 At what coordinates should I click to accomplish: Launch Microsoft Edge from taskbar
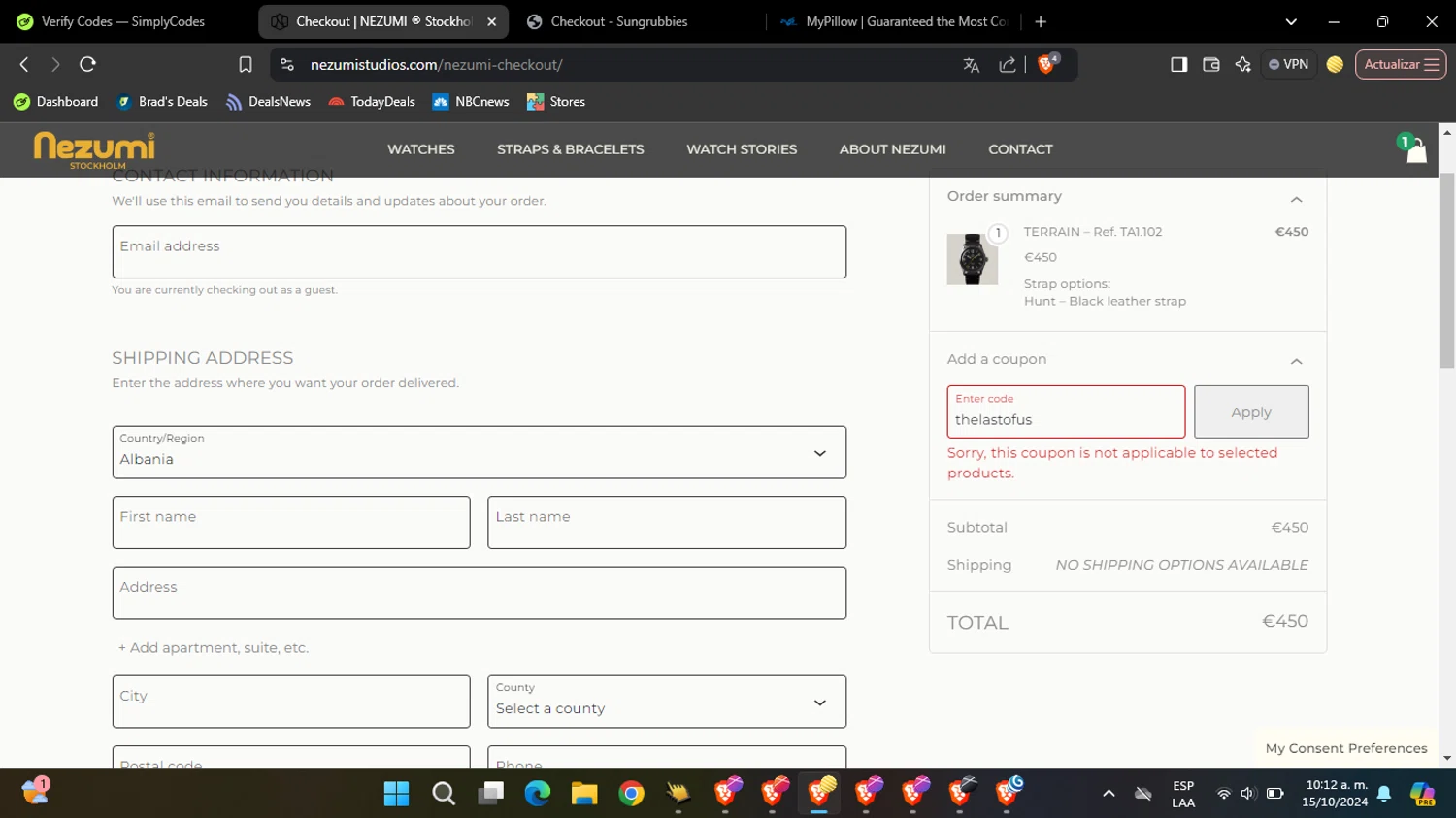pos(538,794)
